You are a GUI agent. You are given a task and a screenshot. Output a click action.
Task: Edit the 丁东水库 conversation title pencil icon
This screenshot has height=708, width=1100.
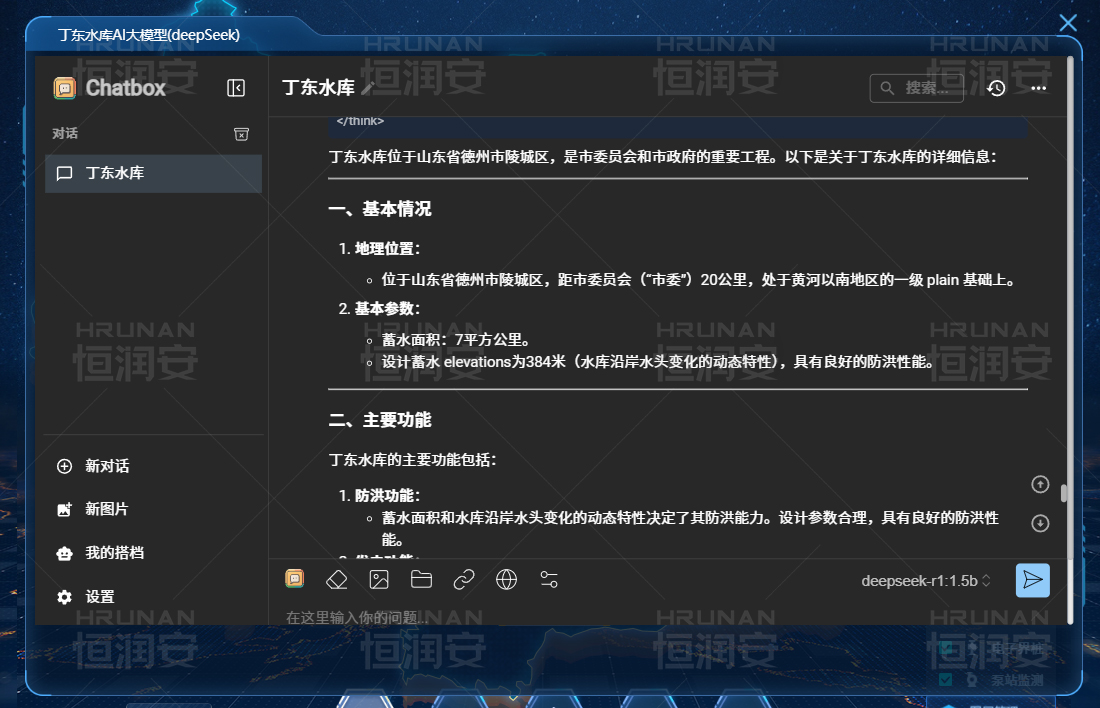pyautogui.click(x=368, y=88)
